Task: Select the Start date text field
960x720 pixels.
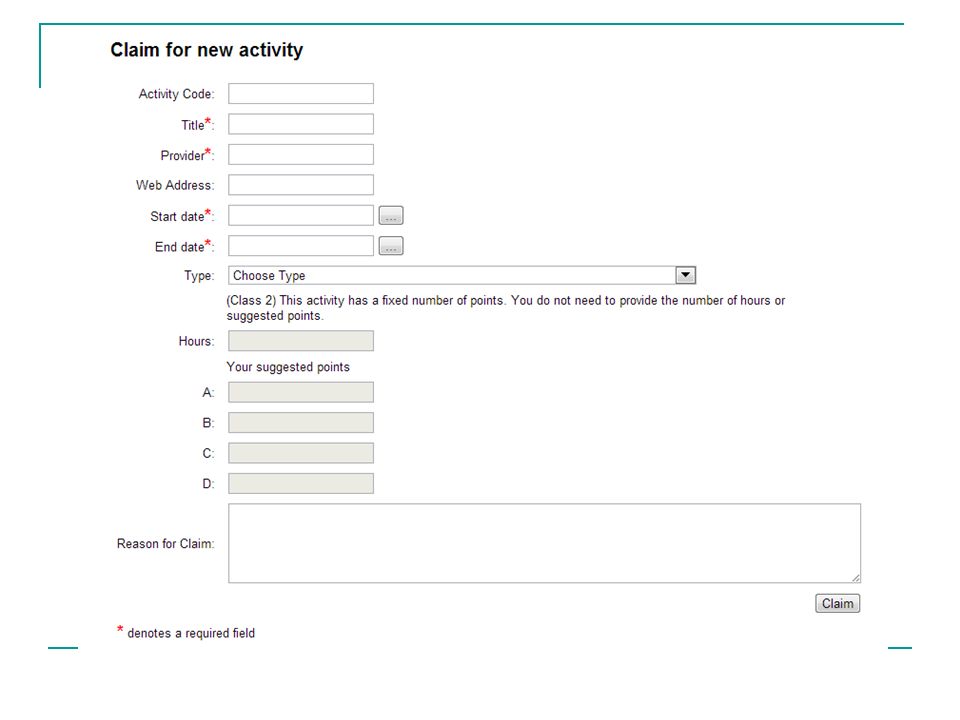Action: [x=301, y=216]
